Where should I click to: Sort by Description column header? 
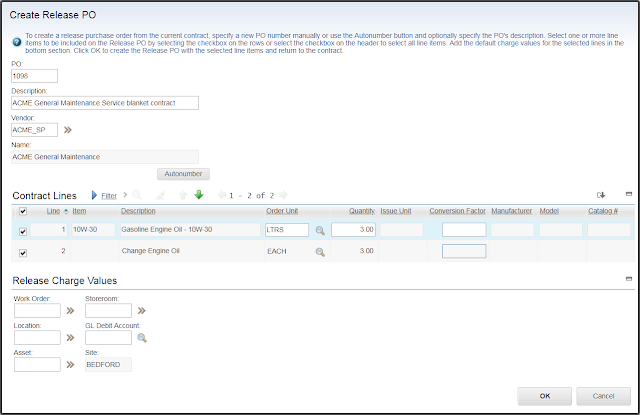click(138, 211)
